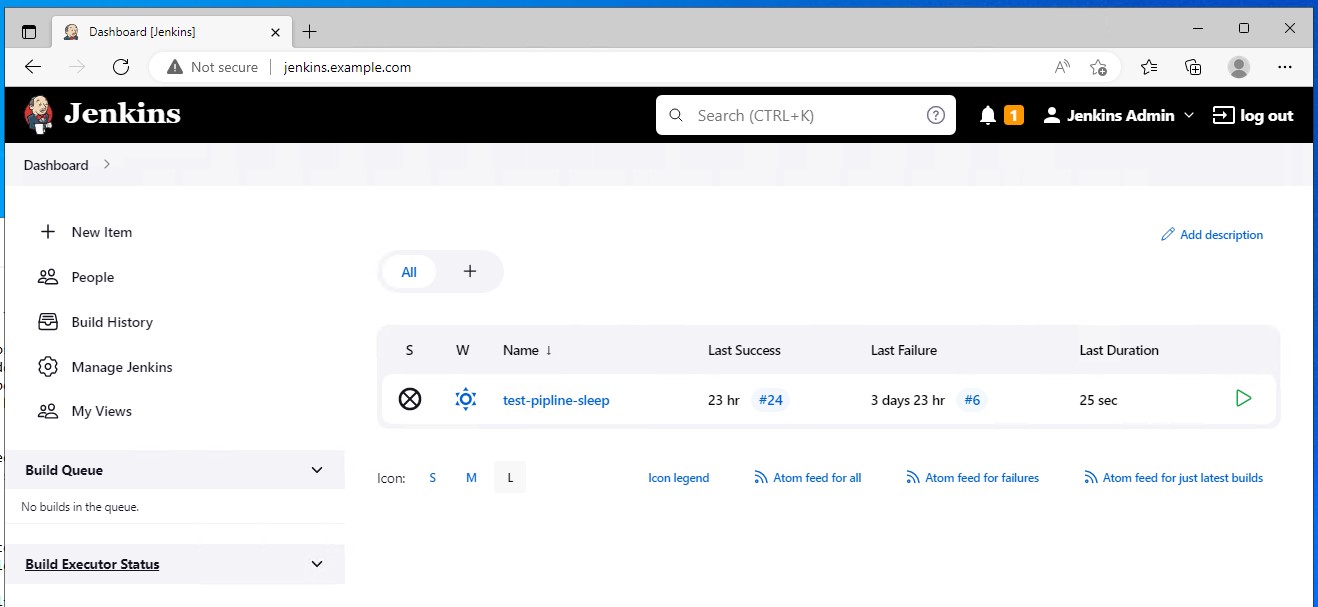Open the test-pipline-sleep job link
Image resolution: width=1318 pixels, height=607 pixels.
(x=556, y=400)
